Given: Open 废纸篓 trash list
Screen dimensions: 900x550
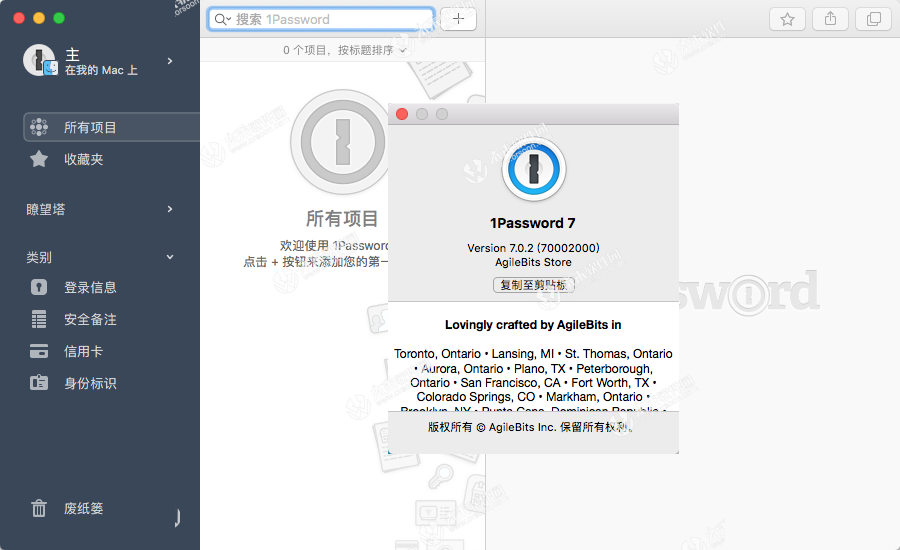Looking at the screenshot, I should click(84, 508).
